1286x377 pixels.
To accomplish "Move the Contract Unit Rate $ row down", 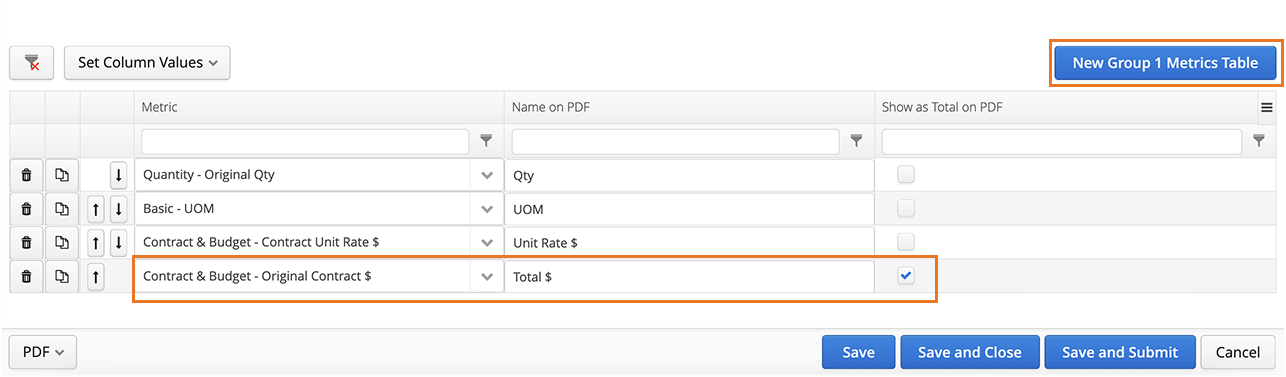I will (118, 242).
